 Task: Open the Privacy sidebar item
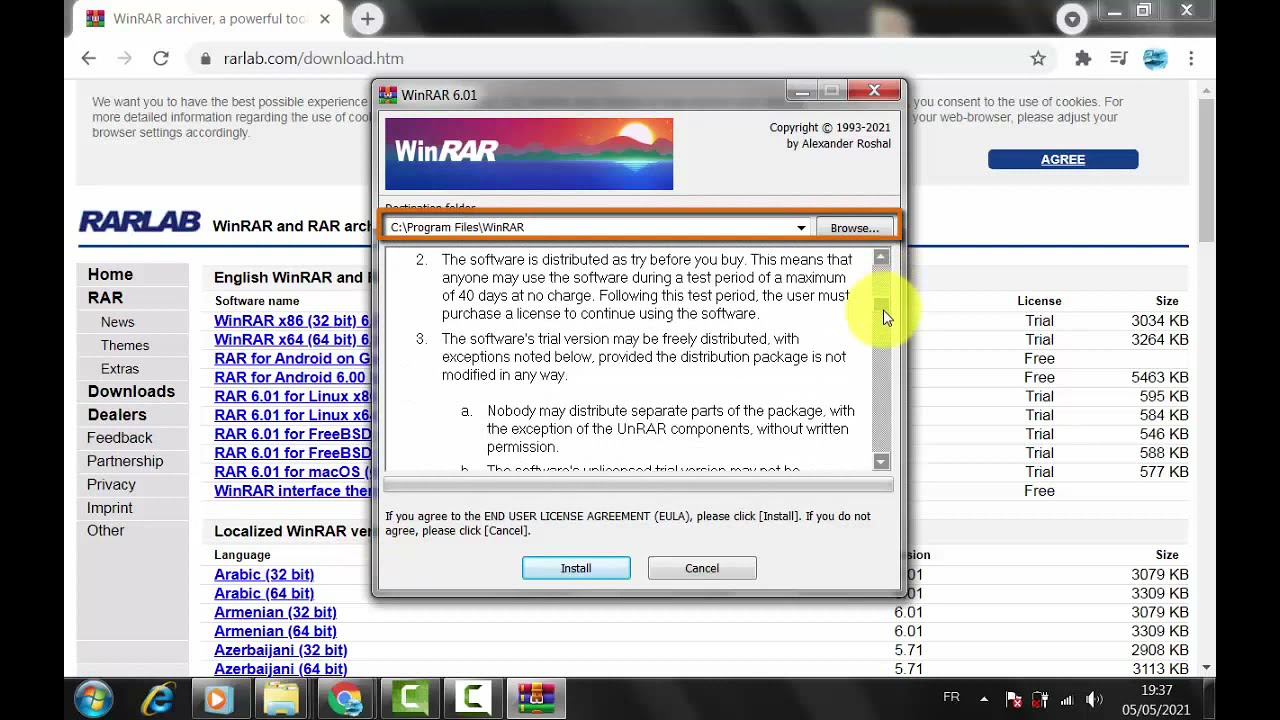pos(111,484)
